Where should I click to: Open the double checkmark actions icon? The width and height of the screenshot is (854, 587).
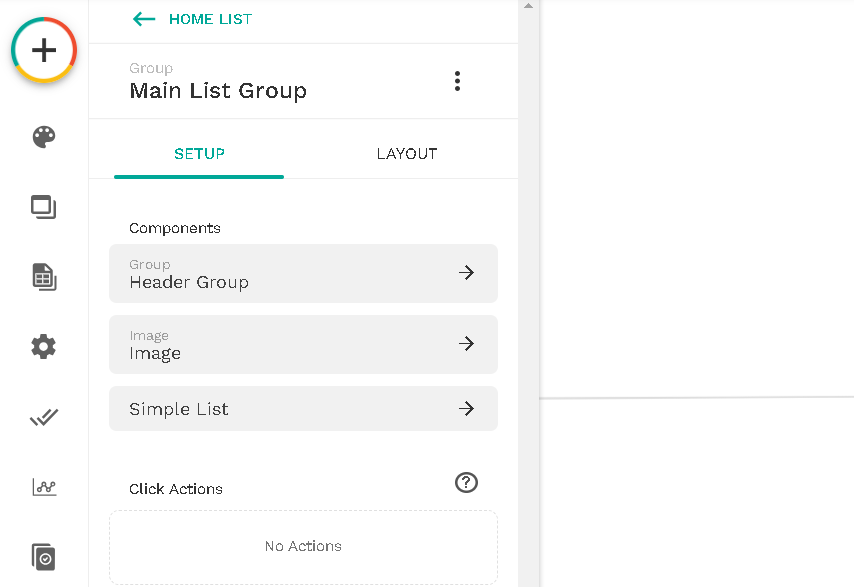coord(44,417)
